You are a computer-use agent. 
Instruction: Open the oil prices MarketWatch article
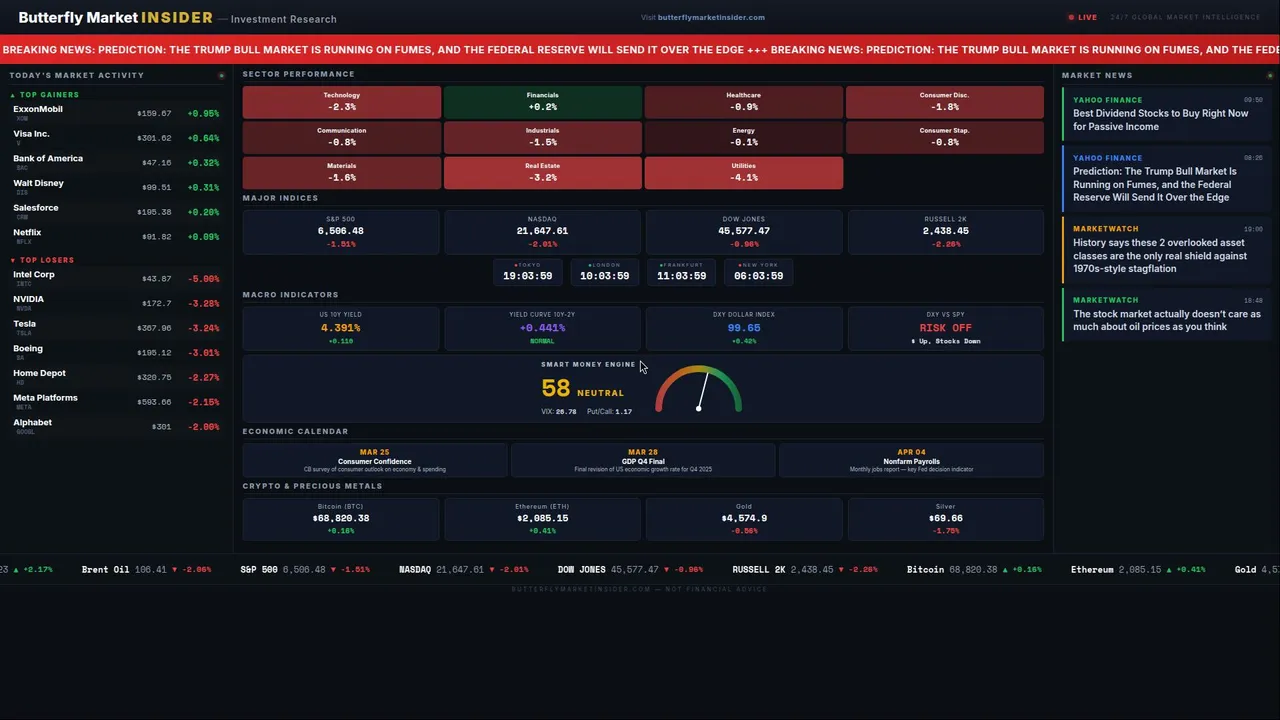(1165, 314)
